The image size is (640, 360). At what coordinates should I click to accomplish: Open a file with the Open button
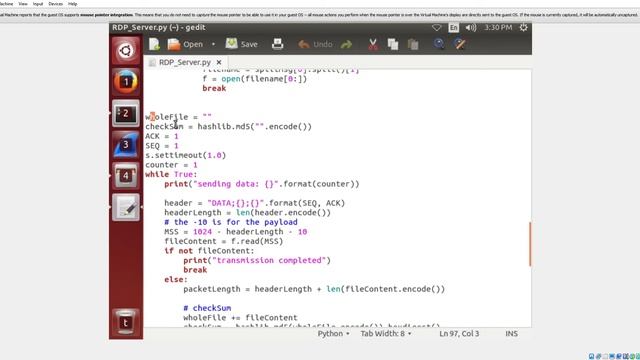(x=185, y=44)
